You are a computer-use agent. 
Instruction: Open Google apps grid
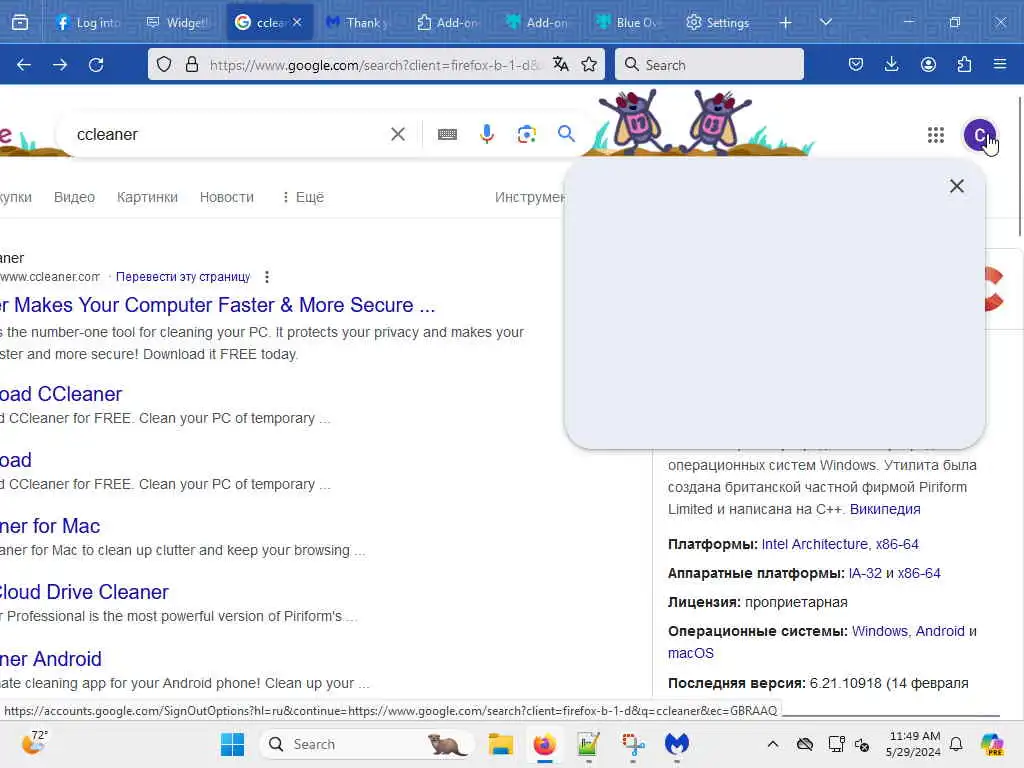tap(936, 135)
